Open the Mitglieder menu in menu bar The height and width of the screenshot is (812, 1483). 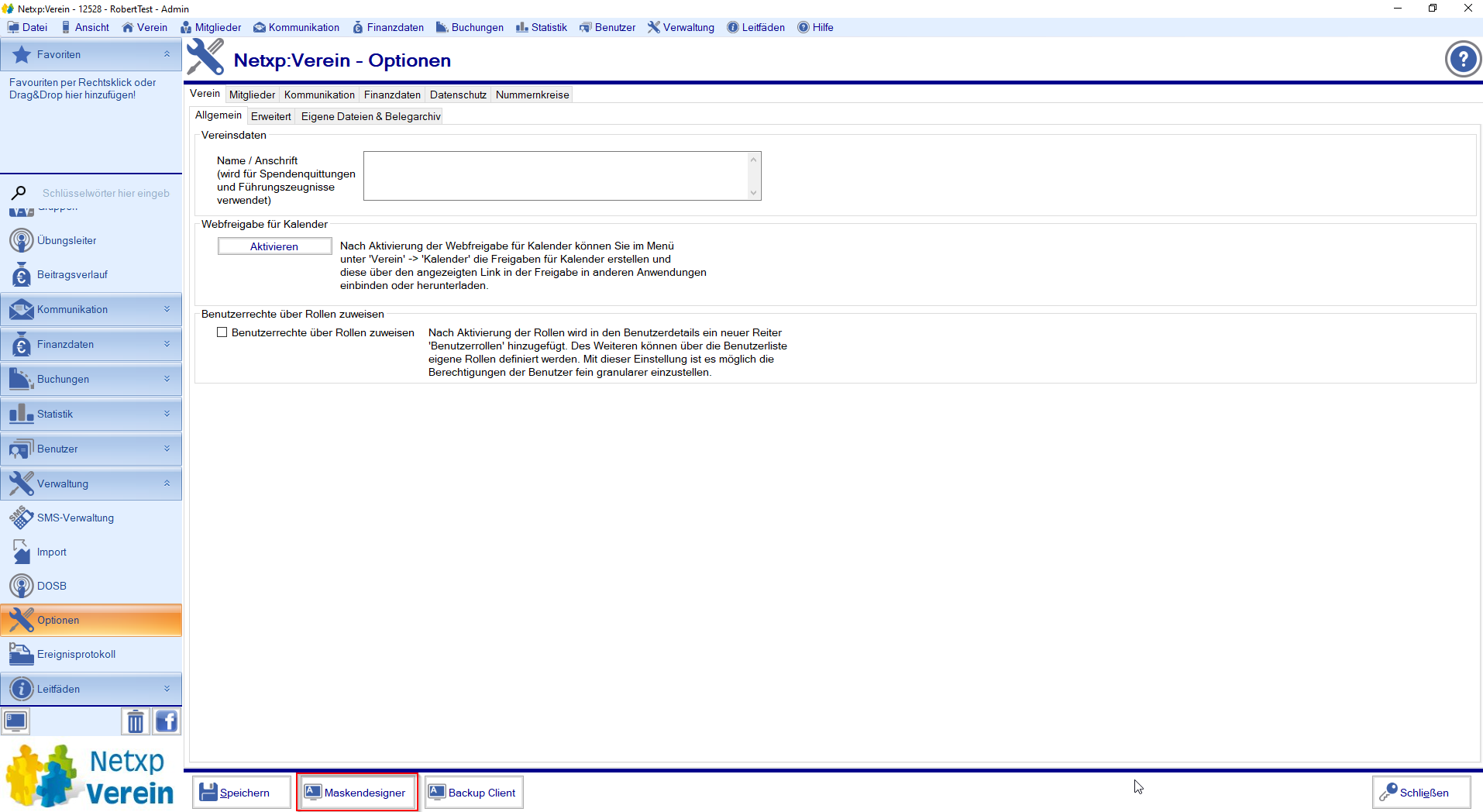tap(211, 27)
